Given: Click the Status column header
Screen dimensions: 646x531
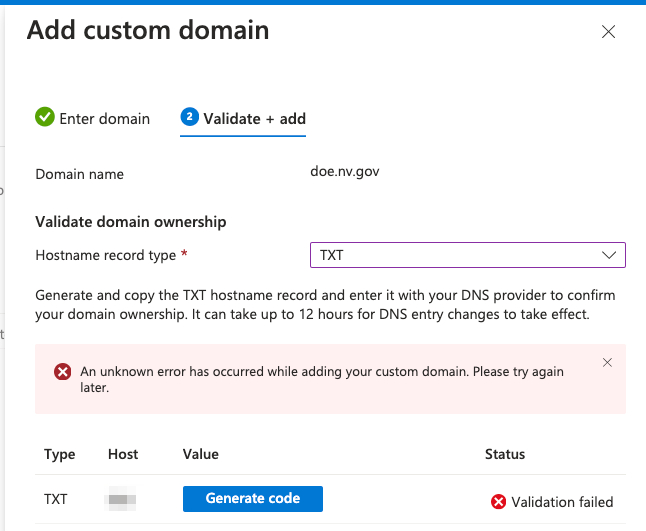Looking at the screenshot, I should click(x=505, y=454).
